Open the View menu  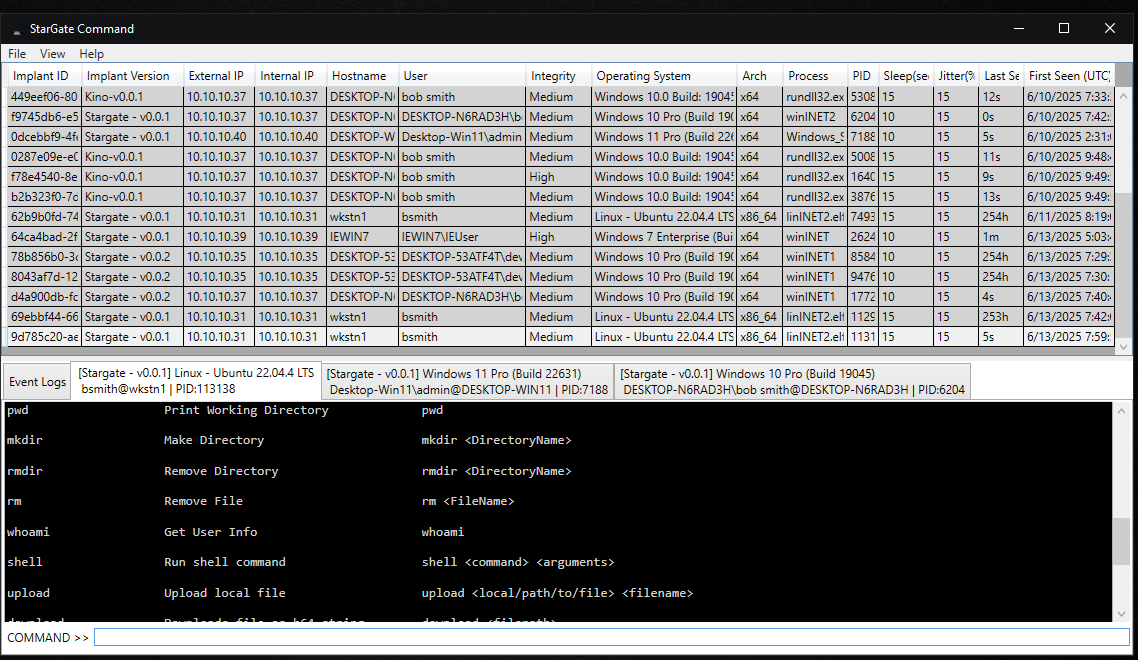pos(52,54)
